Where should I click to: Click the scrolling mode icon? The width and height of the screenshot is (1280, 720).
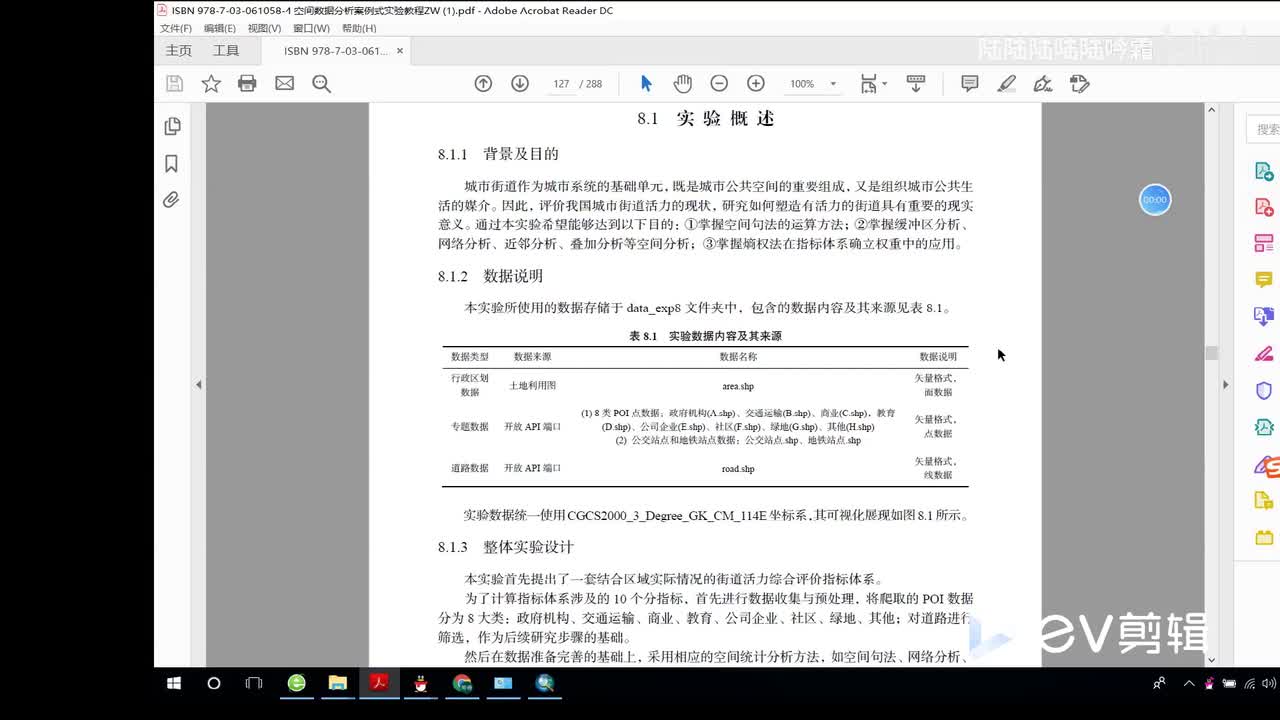click(x=915, y=84)
